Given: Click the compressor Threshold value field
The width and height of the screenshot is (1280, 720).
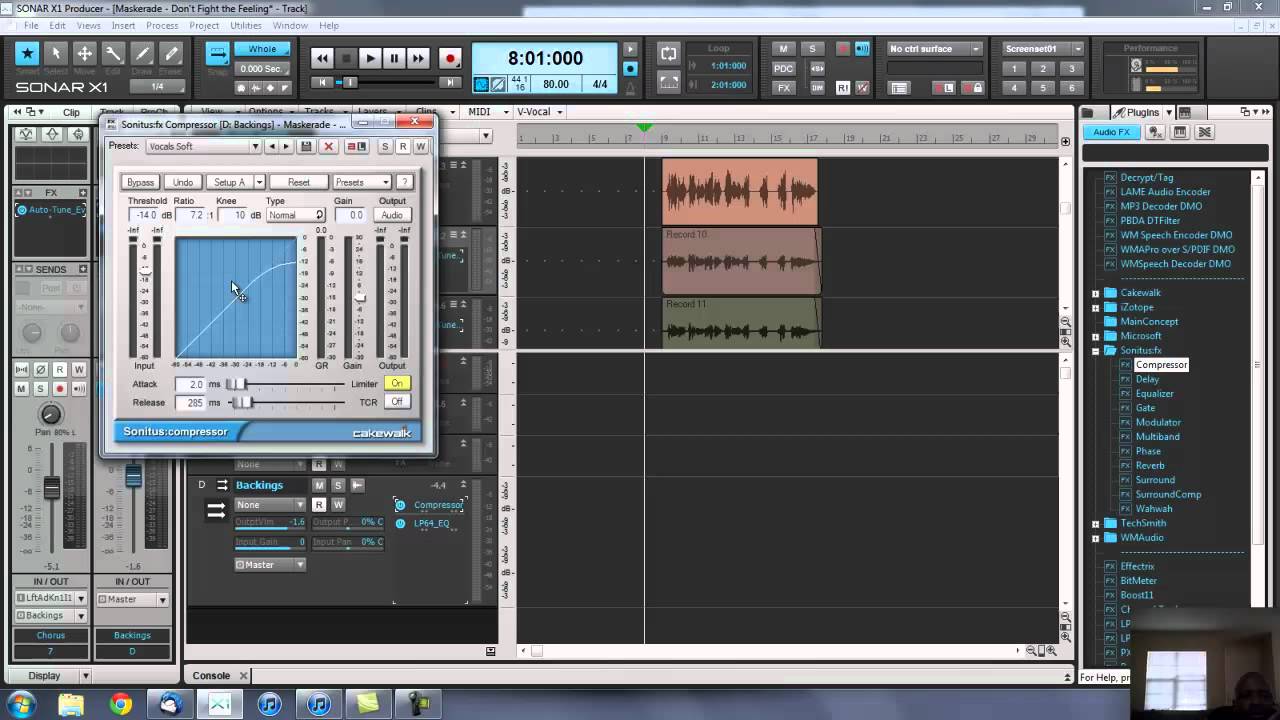Looking at the screenshot, I should pos(144,216).
